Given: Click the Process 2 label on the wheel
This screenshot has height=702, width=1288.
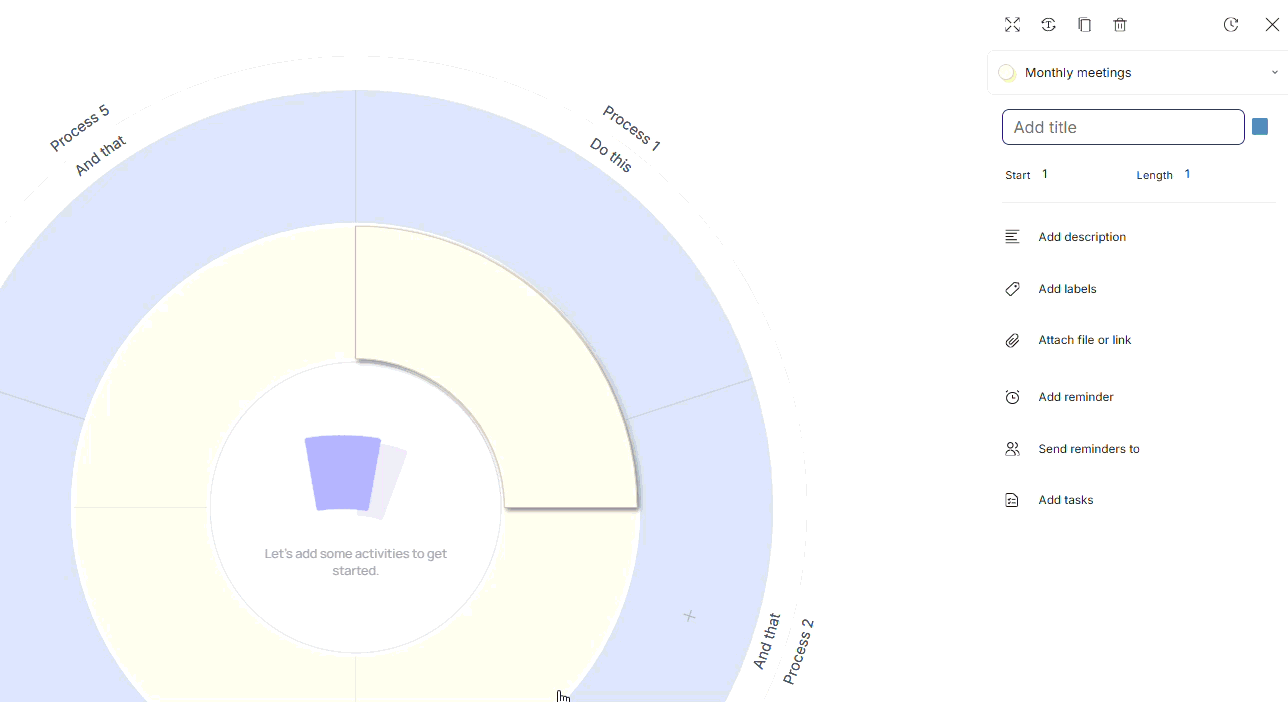Looking at the screenshot, I should pyautogui.click(x=798, y=652).
